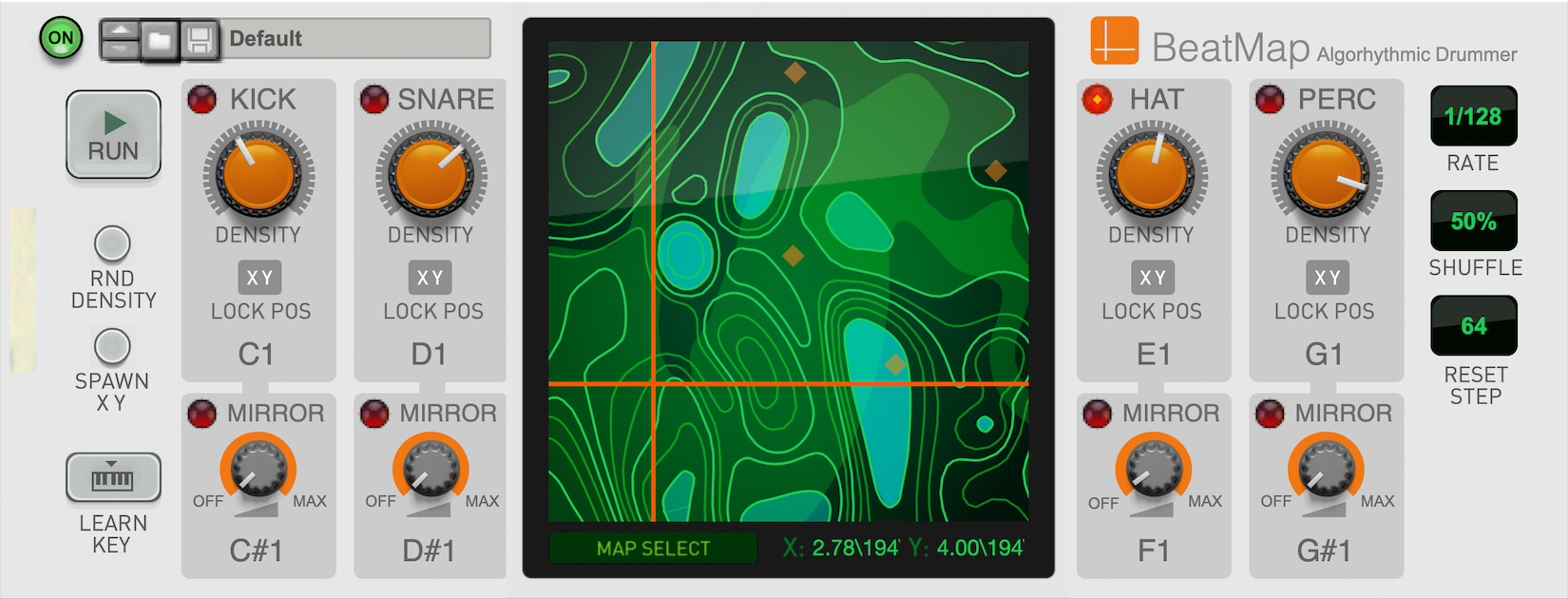Select the mirror note D#1 label
This screenshot has height=599, width=1568.
point(429,551)
